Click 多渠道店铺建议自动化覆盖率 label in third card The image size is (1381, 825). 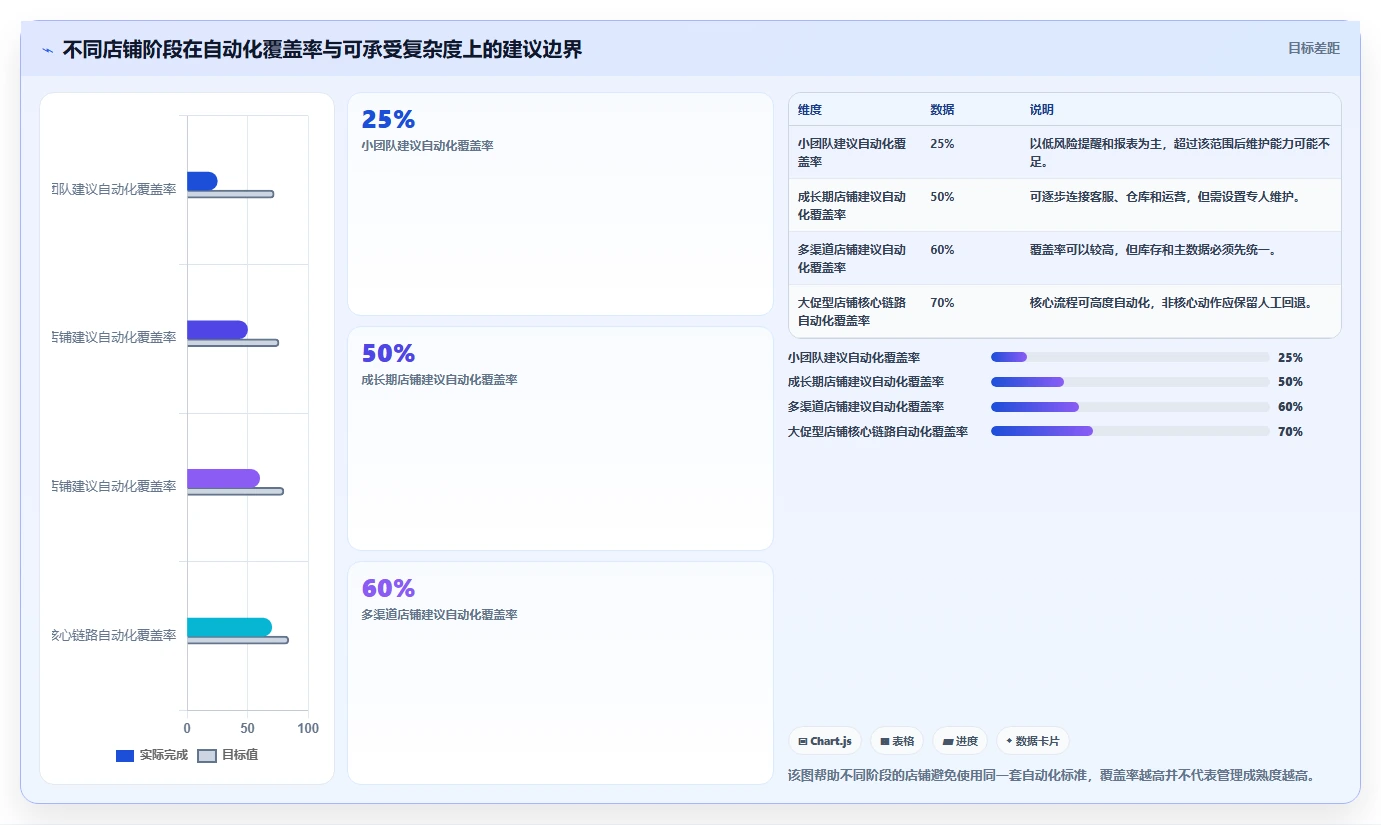(439, 615)
